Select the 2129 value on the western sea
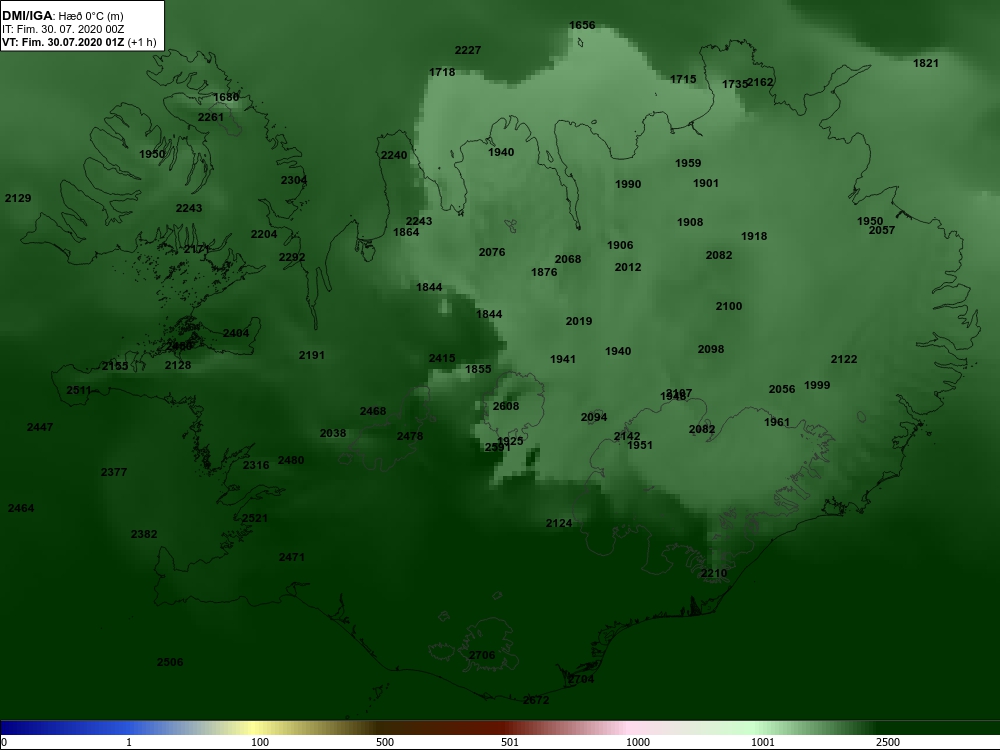The height and width of the screenshot is (750, 1000). (18, 198)
